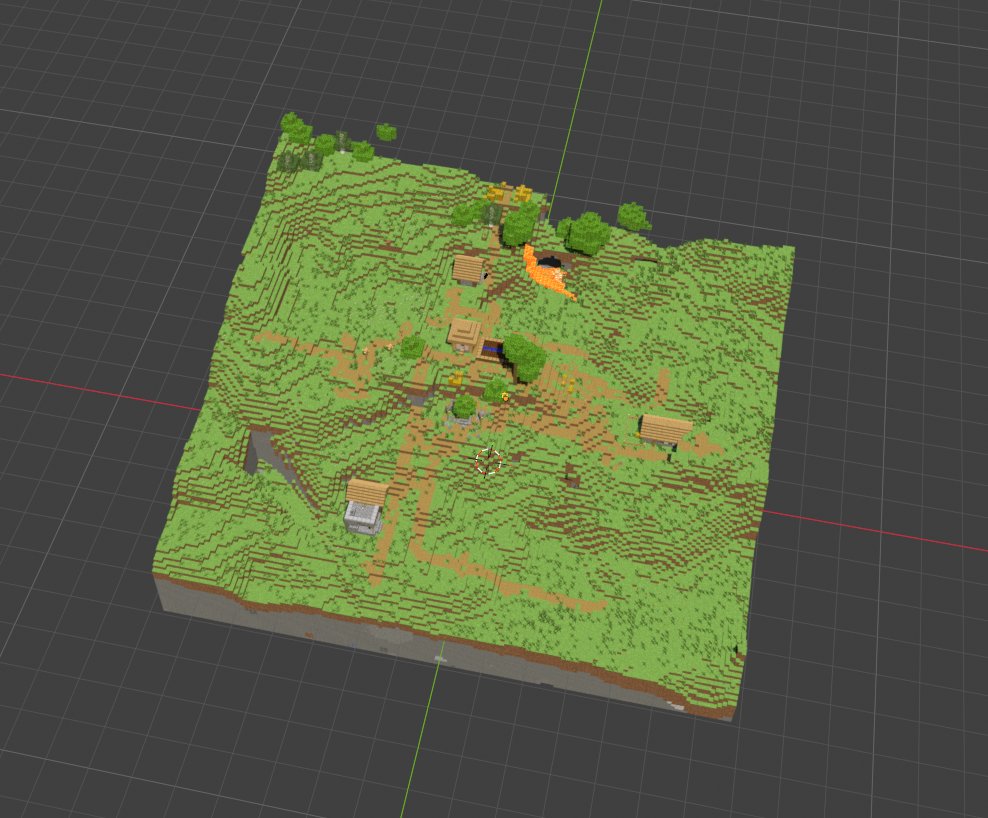Select the pyramid-roofed house in the center

[x=465, y=334]
